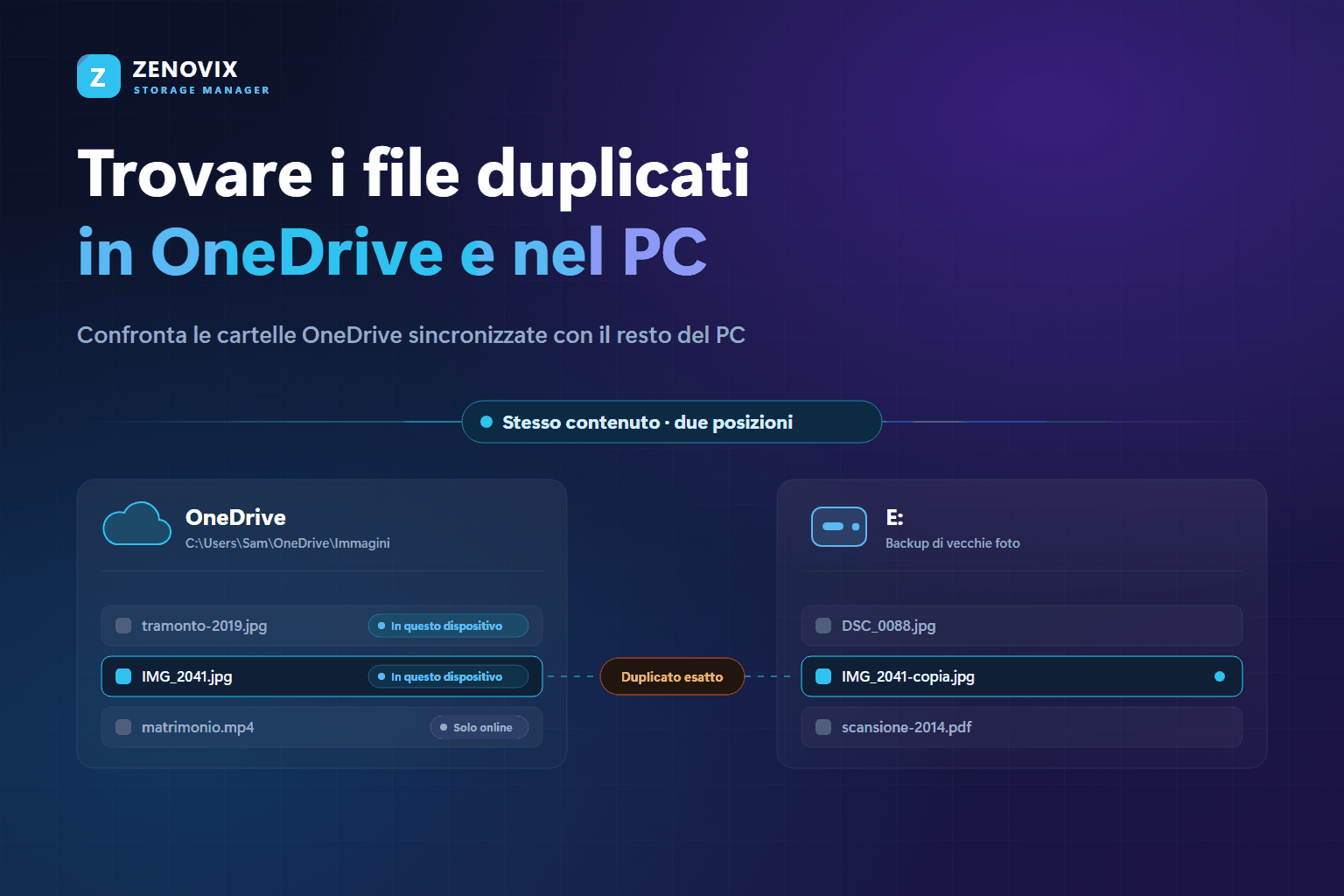Screen dimensions: 1344x896
Task: Check the DSC_0088.jpg checkbox
Action: coord(823,626)
